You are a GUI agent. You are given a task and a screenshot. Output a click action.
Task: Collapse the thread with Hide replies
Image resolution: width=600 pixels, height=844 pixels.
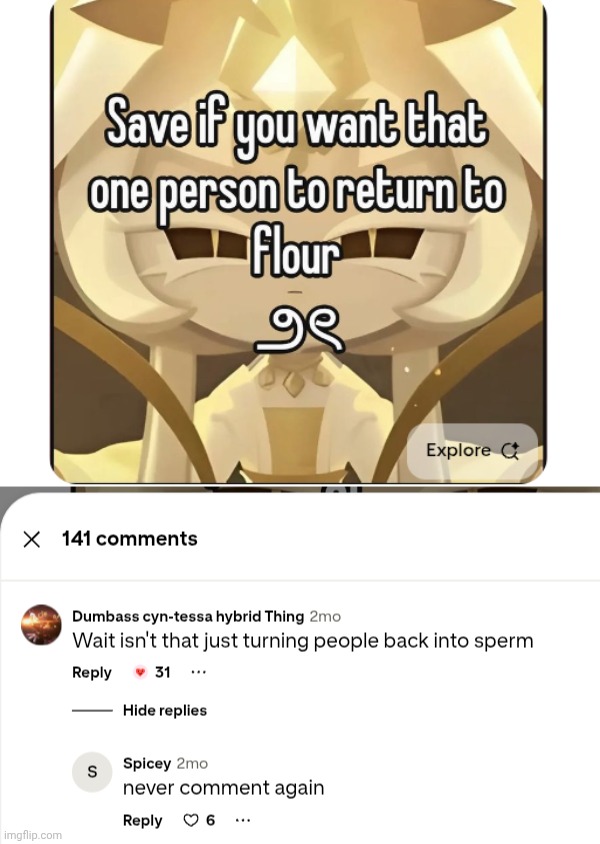coord(165,711)
